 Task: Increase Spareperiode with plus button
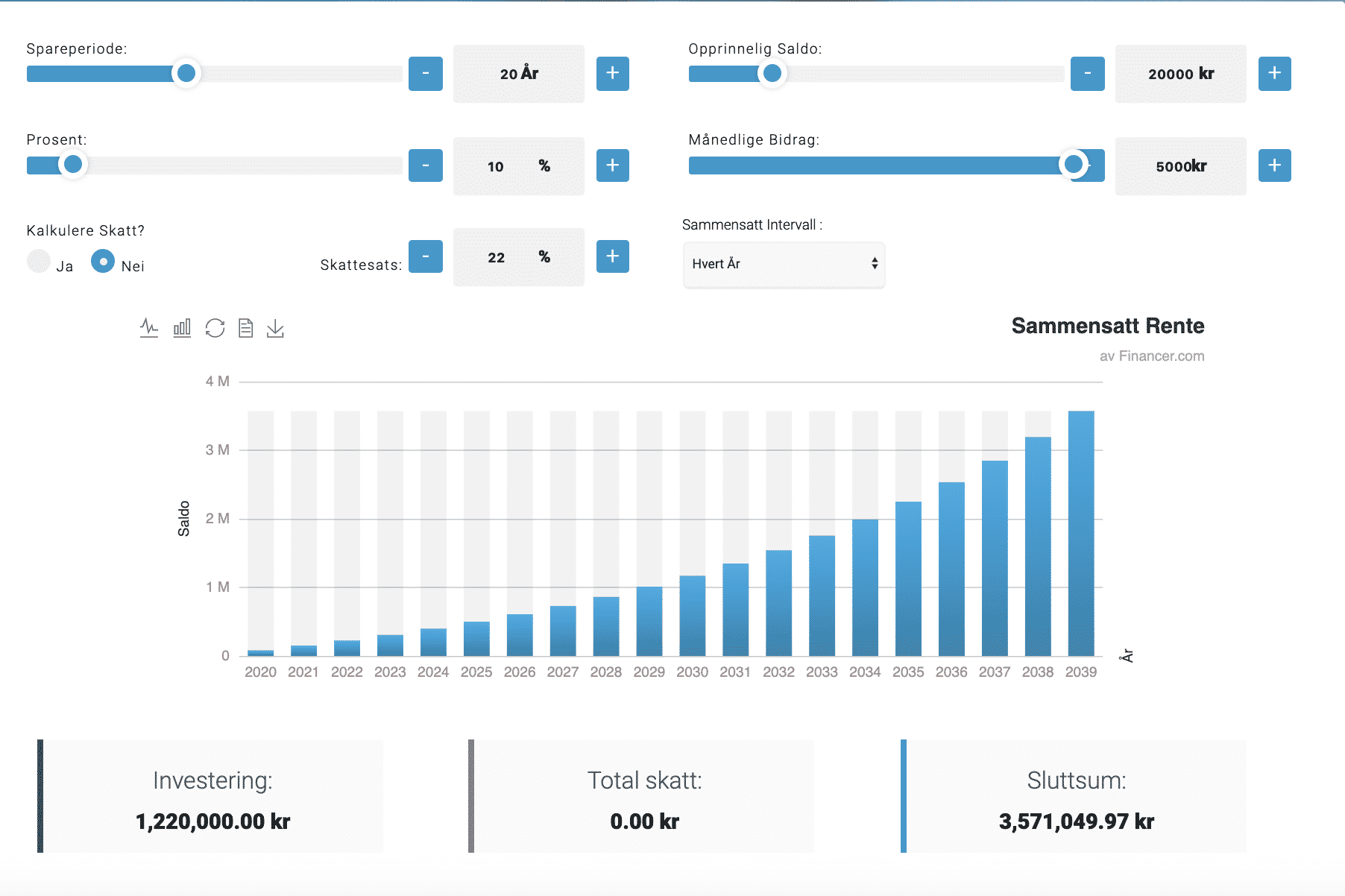[x=612, y=74]
